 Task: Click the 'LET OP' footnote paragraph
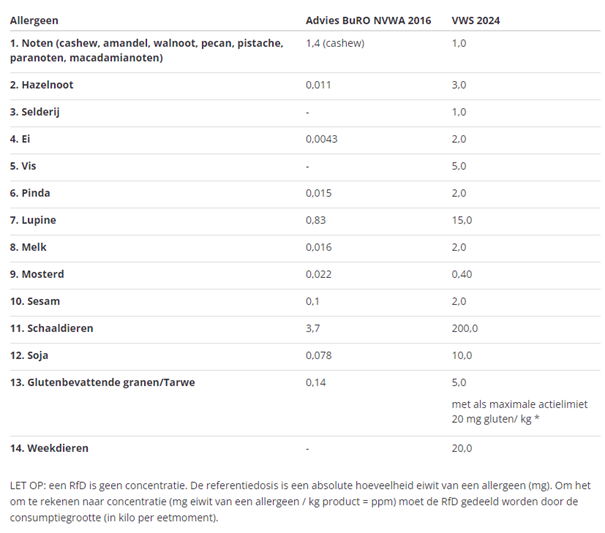[x=300, y=501]
